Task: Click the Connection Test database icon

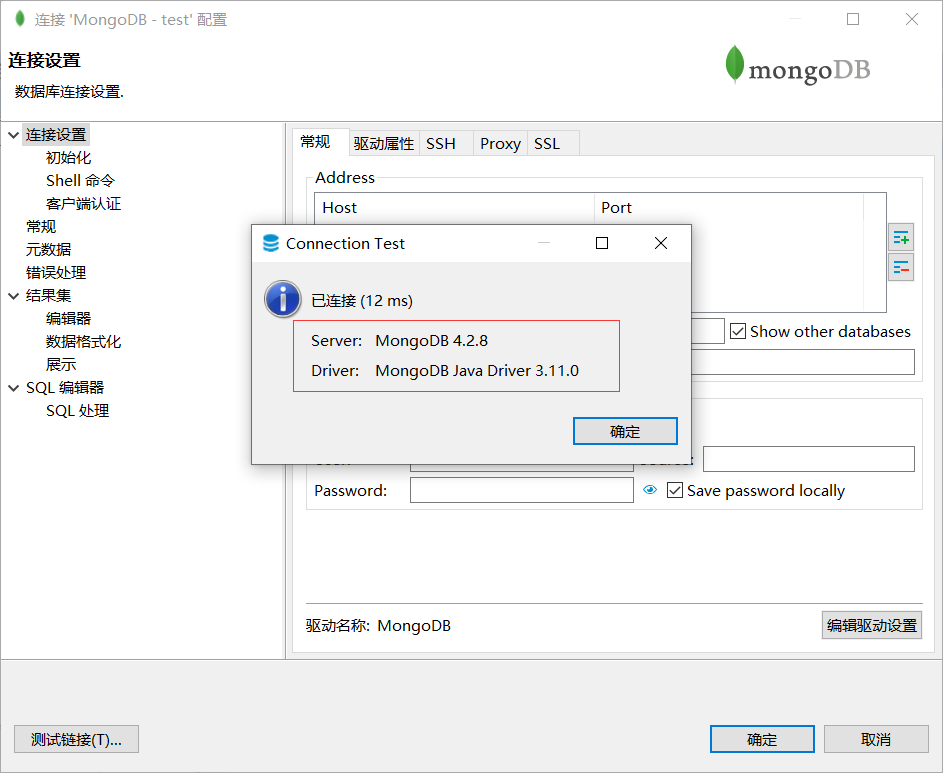Action: (x=271, y=243)
